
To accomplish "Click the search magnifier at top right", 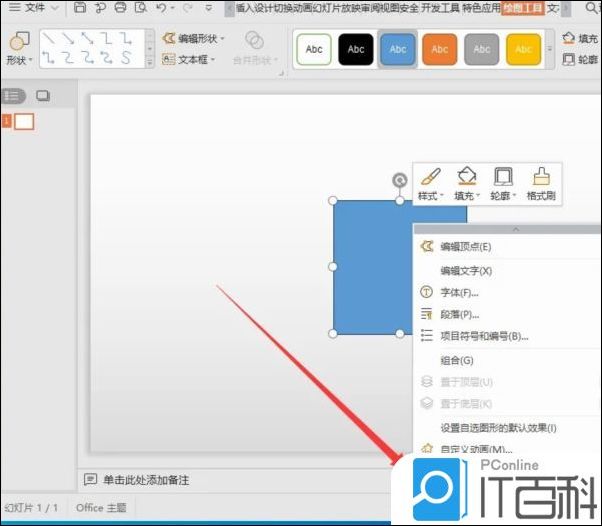I will click(x=592, y=7).
